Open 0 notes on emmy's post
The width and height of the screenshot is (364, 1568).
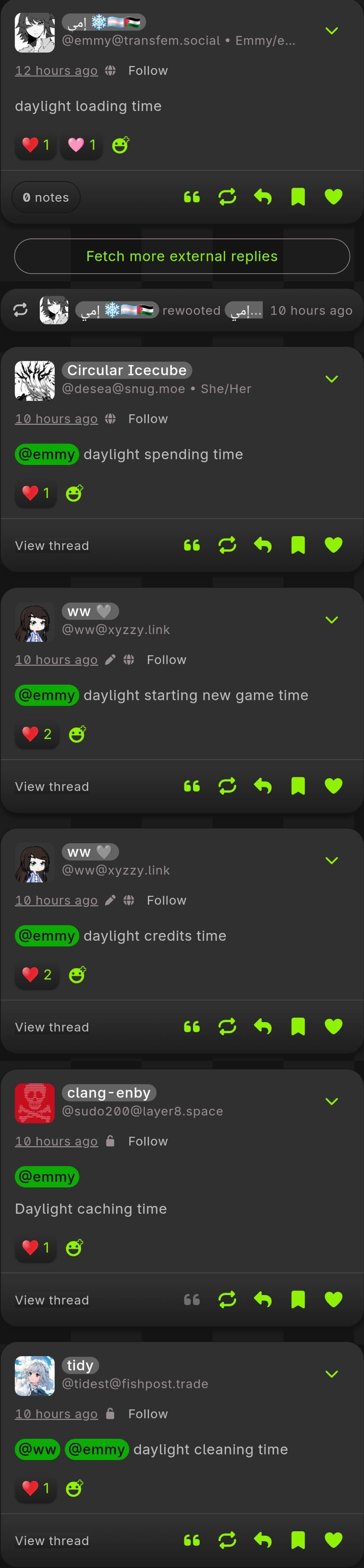point(46,197)
